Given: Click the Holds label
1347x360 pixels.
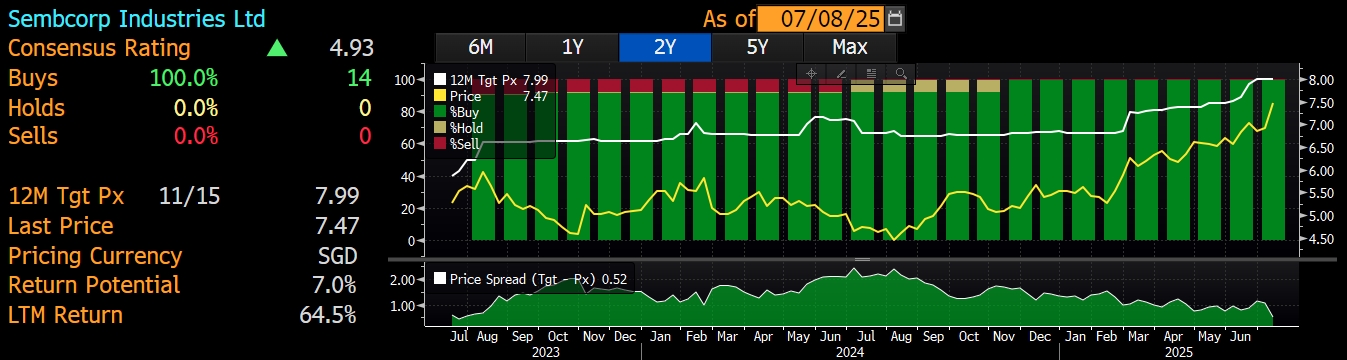Looking at the screenshot, I should (36, 107).
